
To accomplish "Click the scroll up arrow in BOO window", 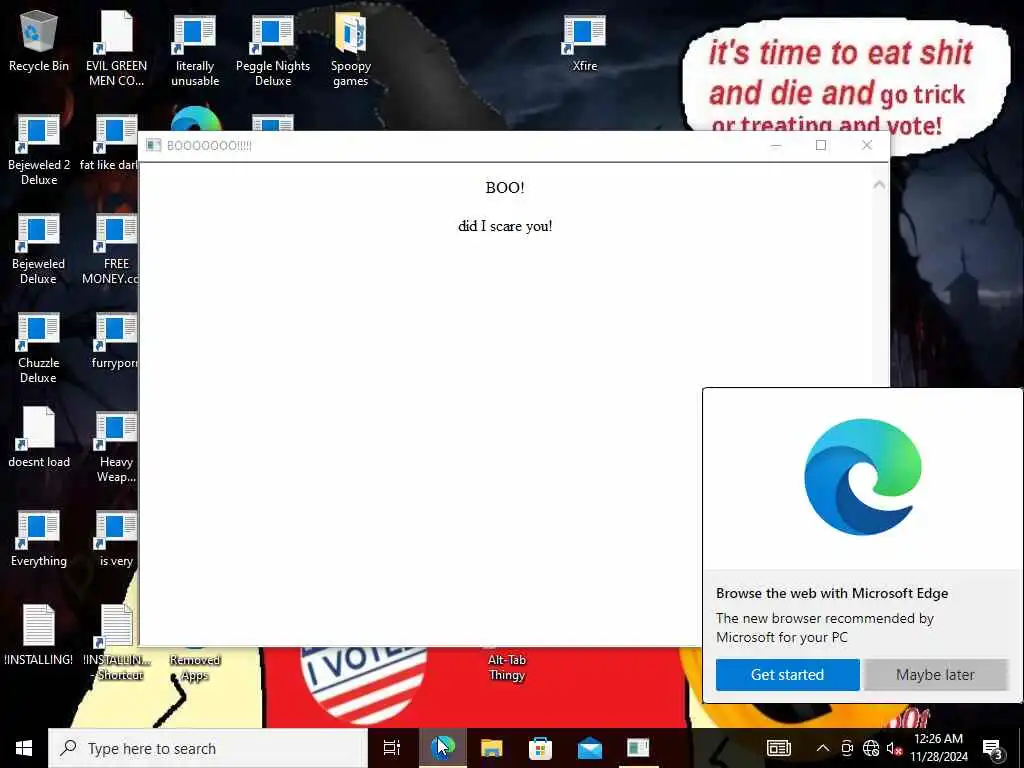I will 879,185.
